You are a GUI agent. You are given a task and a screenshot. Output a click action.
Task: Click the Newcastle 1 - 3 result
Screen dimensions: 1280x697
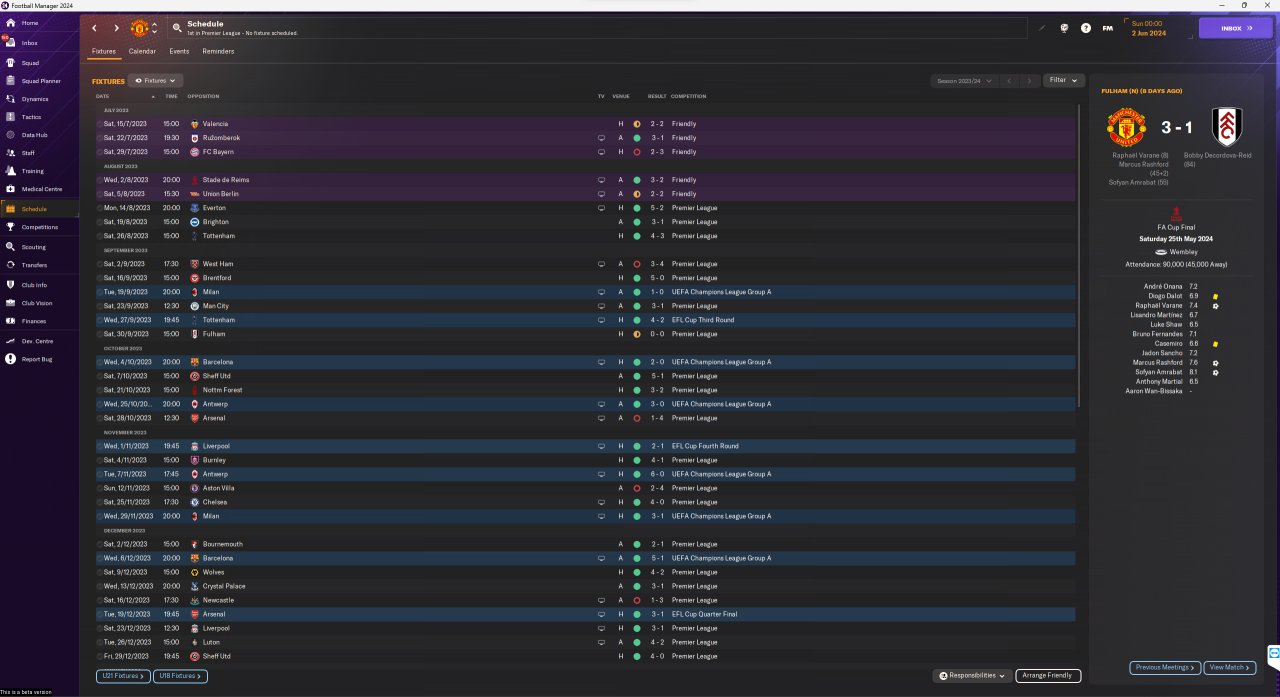(657, 600)
